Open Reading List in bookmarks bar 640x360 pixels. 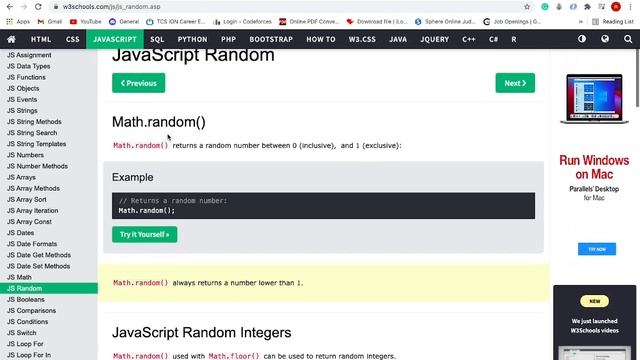[613, 22]
